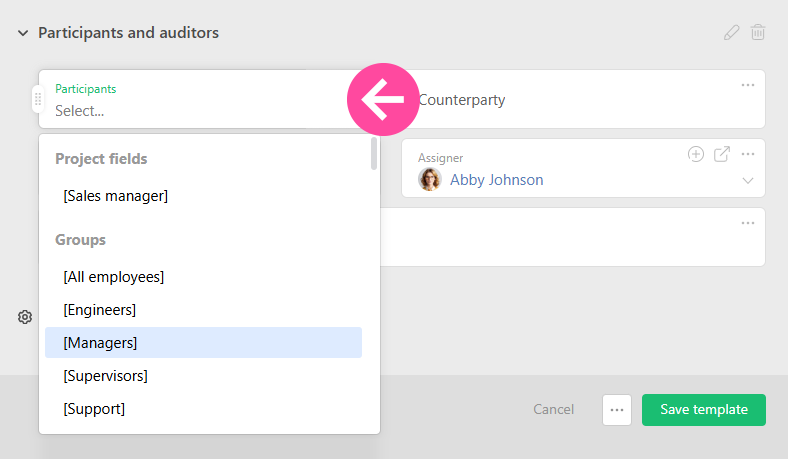The image size is (788, 459).
Task: Click the drag handle beside Participants field
Action: pos(38,99)
